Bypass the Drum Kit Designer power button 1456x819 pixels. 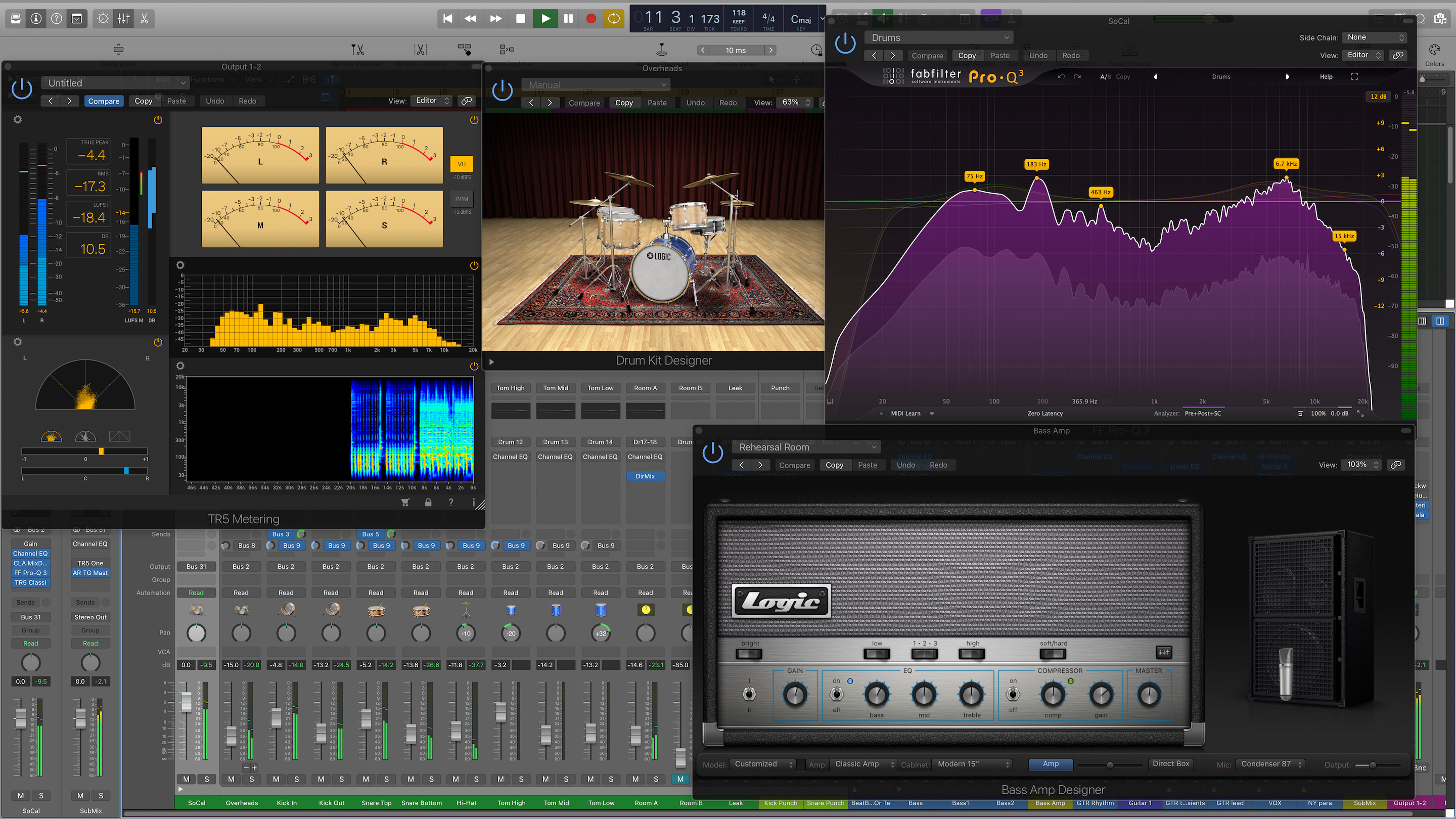pyautogui.click(x=502, y=90)
